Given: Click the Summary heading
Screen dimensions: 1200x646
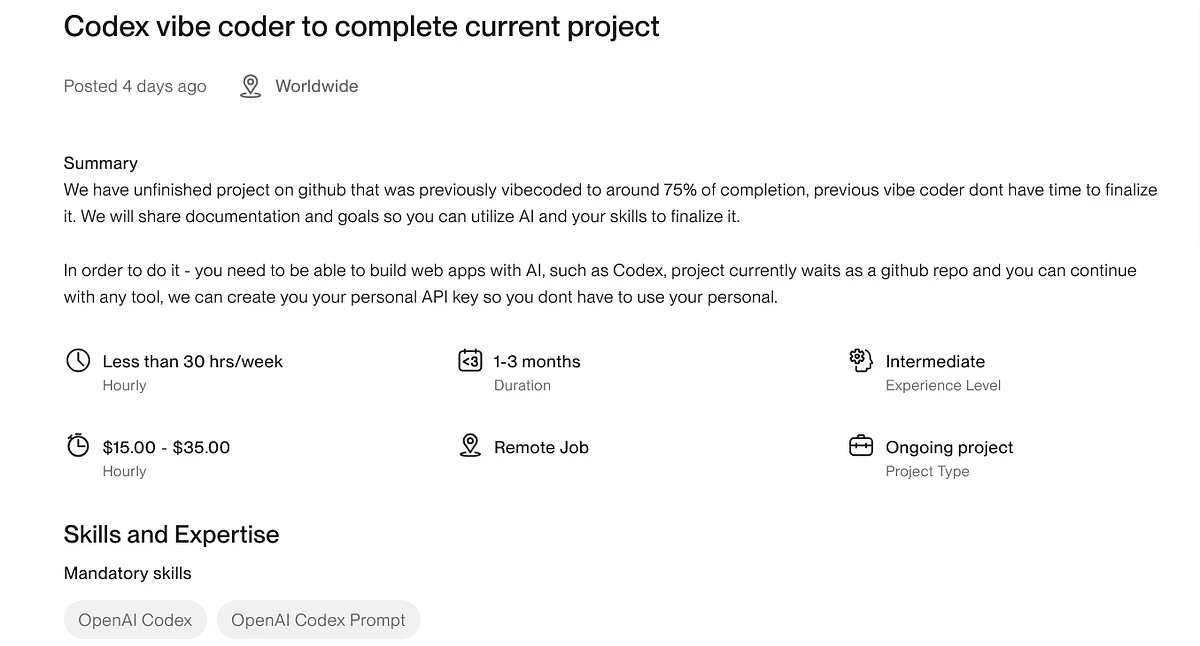Looking at the screenshot, I should 101,163.
